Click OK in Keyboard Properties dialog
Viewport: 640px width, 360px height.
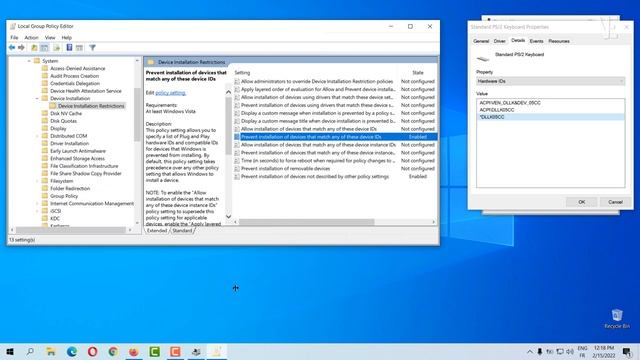point(582,202)
